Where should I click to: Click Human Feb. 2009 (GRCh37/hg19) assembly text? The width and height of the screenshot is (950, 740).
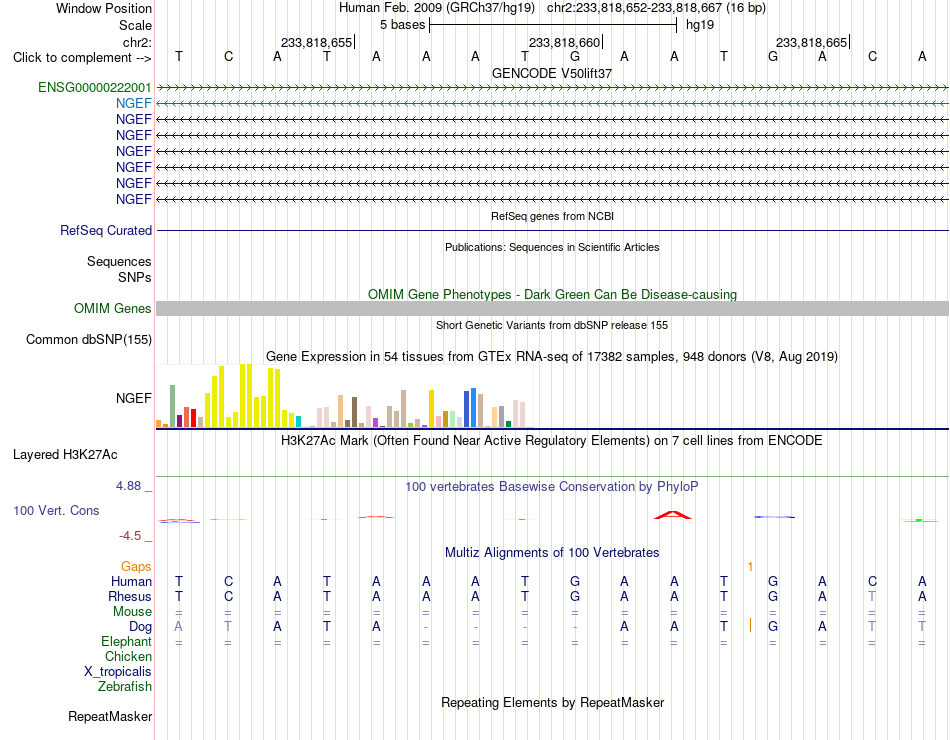(437, 8)
